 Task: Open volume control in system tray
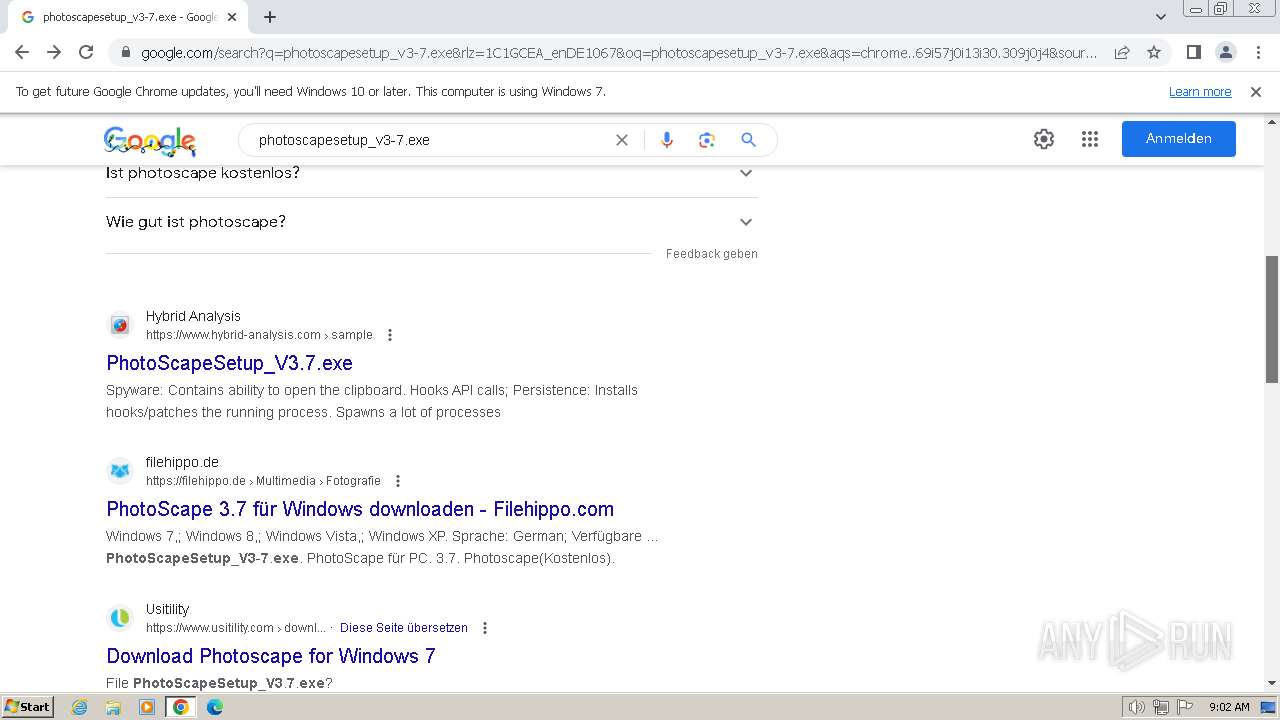click(1137, 707)
